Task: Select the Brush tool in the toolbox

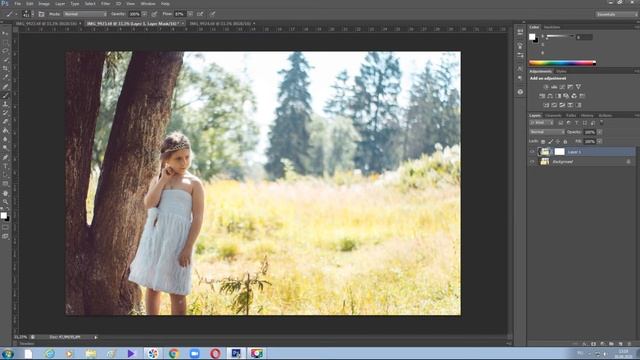Action: point(5,95)
